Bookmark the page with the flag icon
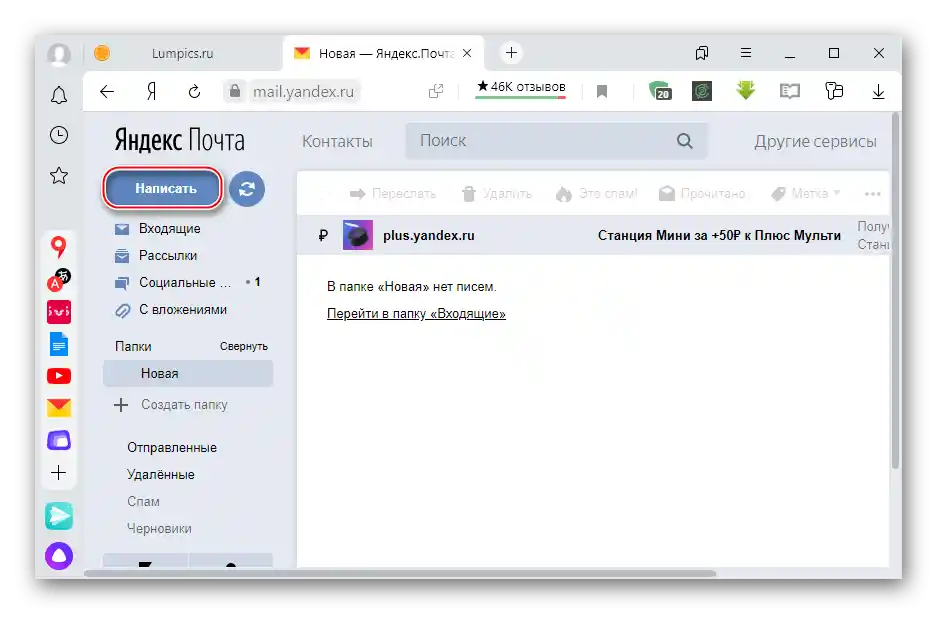 (602, 91)
